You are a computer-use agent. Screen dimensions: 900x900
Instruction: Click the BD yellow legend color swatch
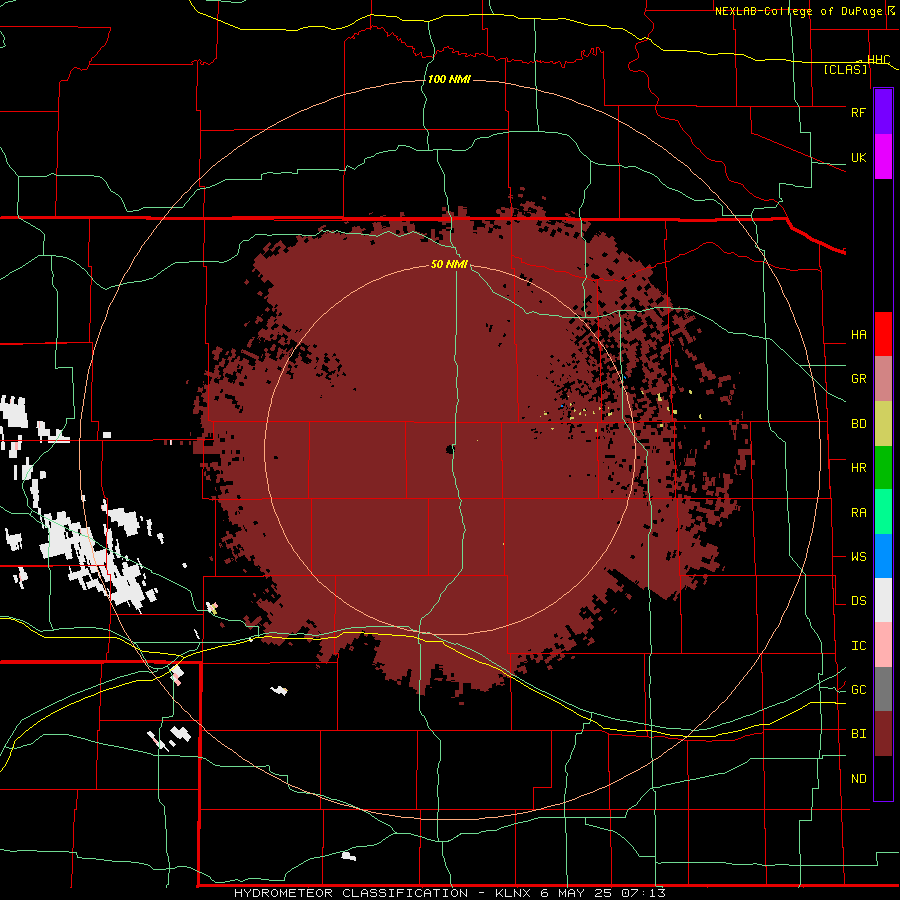883,424
